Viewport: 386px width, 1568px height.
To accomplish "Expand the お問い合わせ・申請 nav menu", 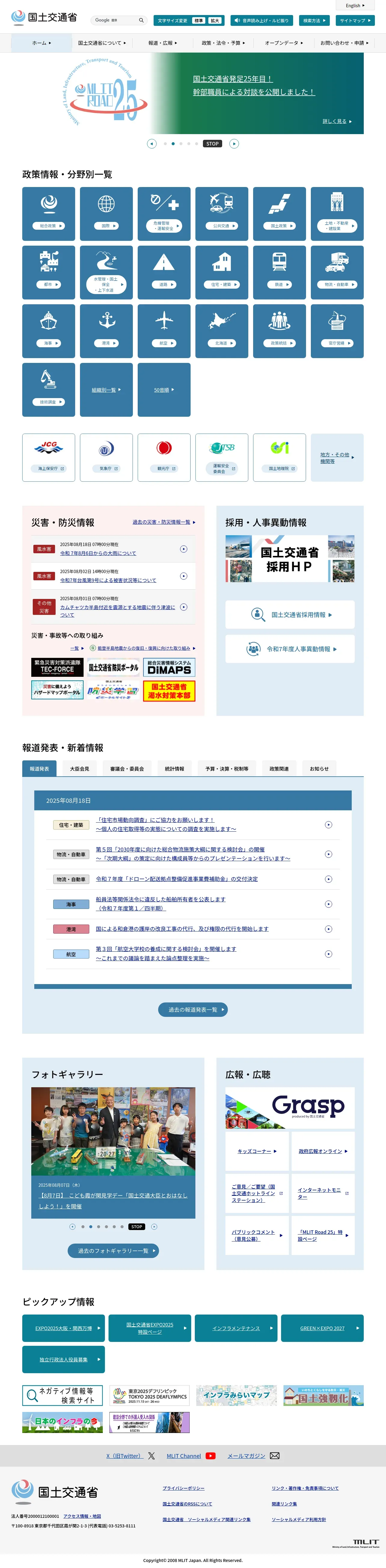I will point(345,43).
